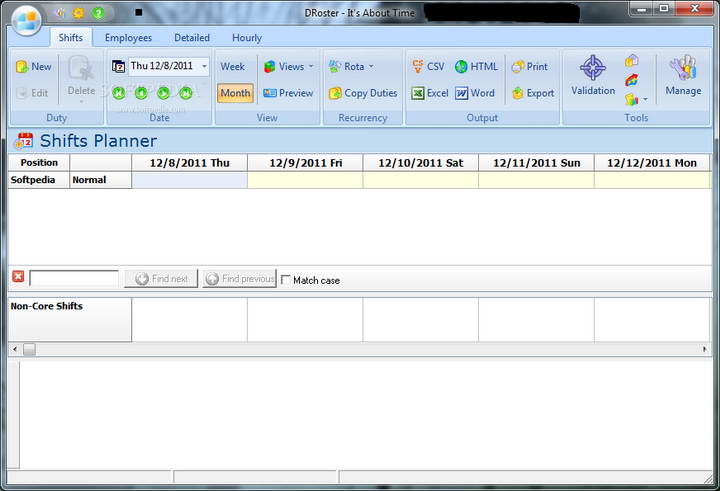Open the date picker dropdown arrow
The height and width of the screenshot is (491, 720).
[204, 67]
